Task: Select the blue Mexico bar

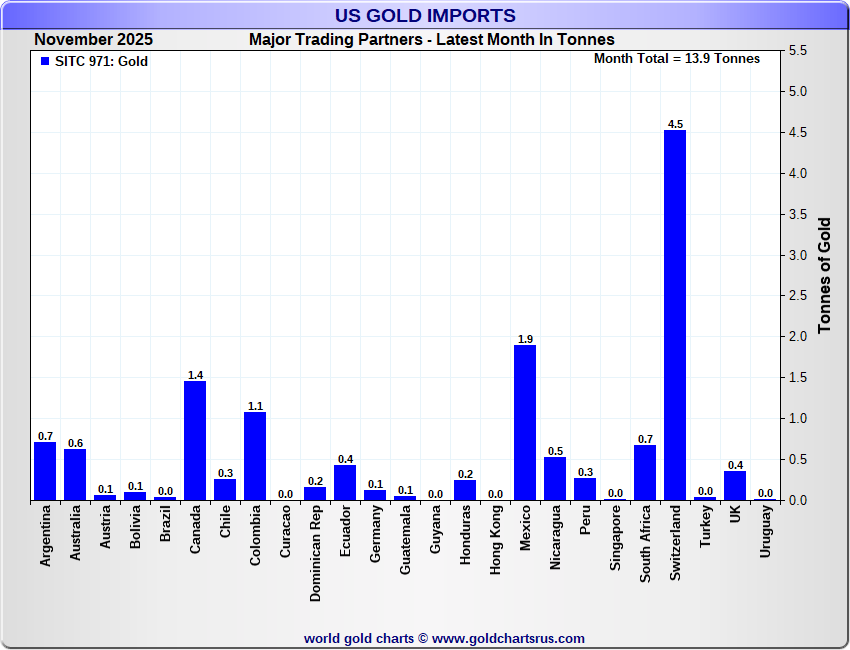Action: click(x=525, y=422)
